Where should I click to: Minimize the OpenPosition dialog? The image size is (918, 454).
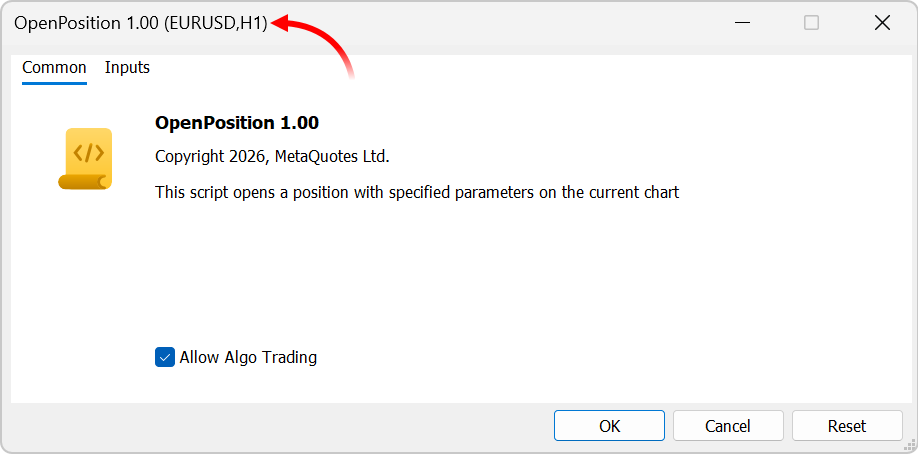[742, 23]
